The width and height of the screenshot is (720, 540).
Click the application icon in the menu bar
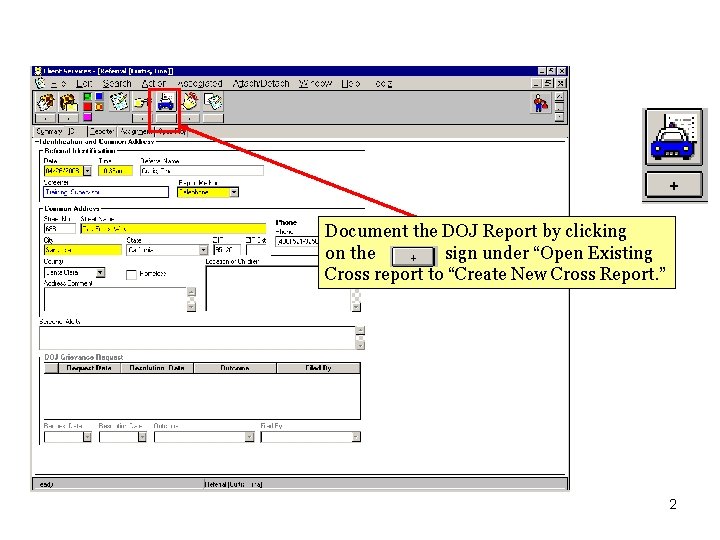pyautogui.click(x=40, y=83)
